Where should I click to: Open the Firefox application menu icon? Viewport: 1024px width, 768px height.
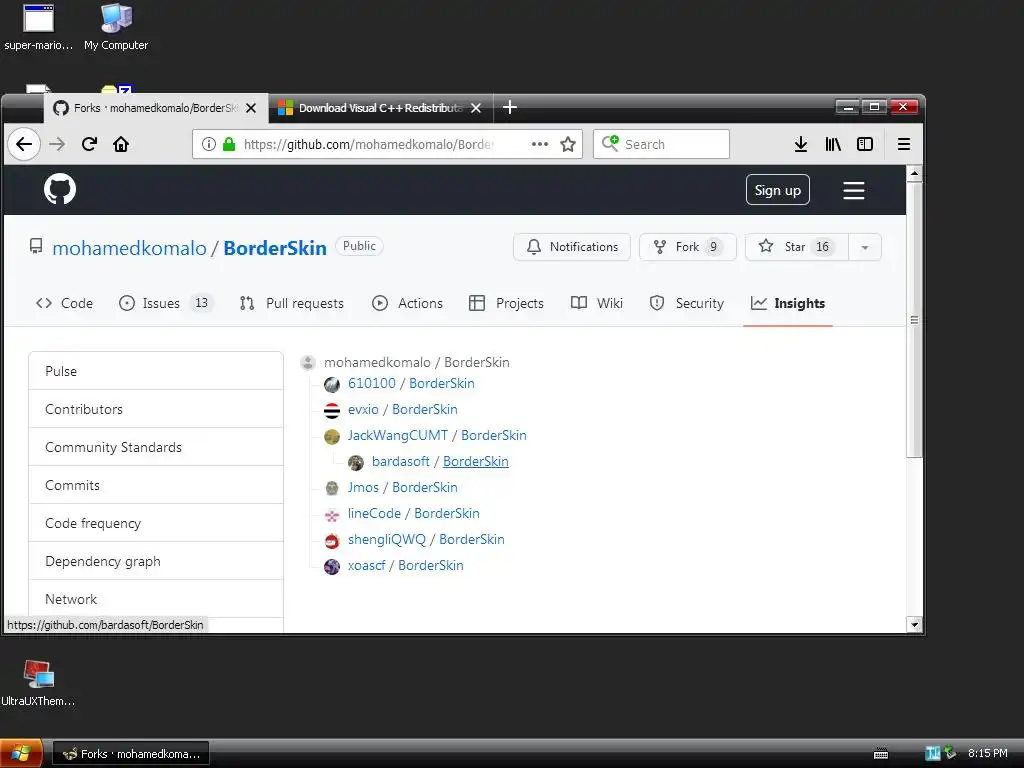click(x=903, y=144)
